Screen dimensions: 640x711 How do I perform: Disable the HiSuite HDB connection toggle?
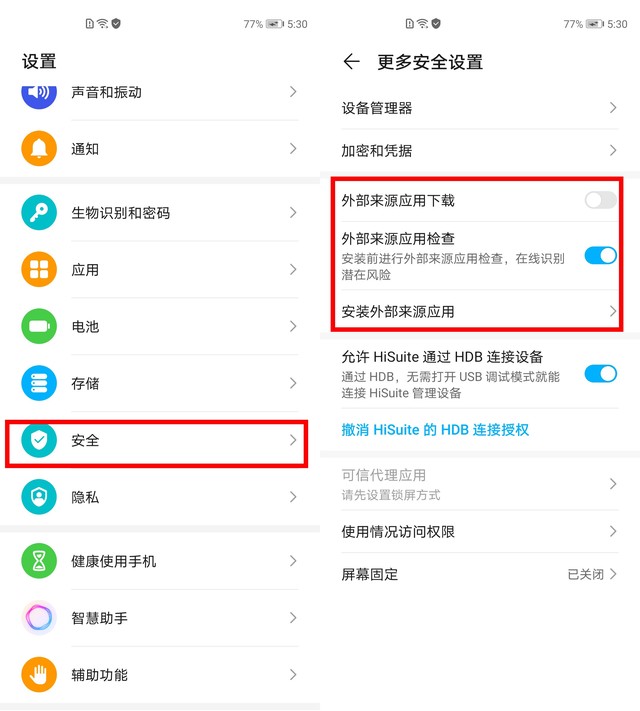pos(601,374)
